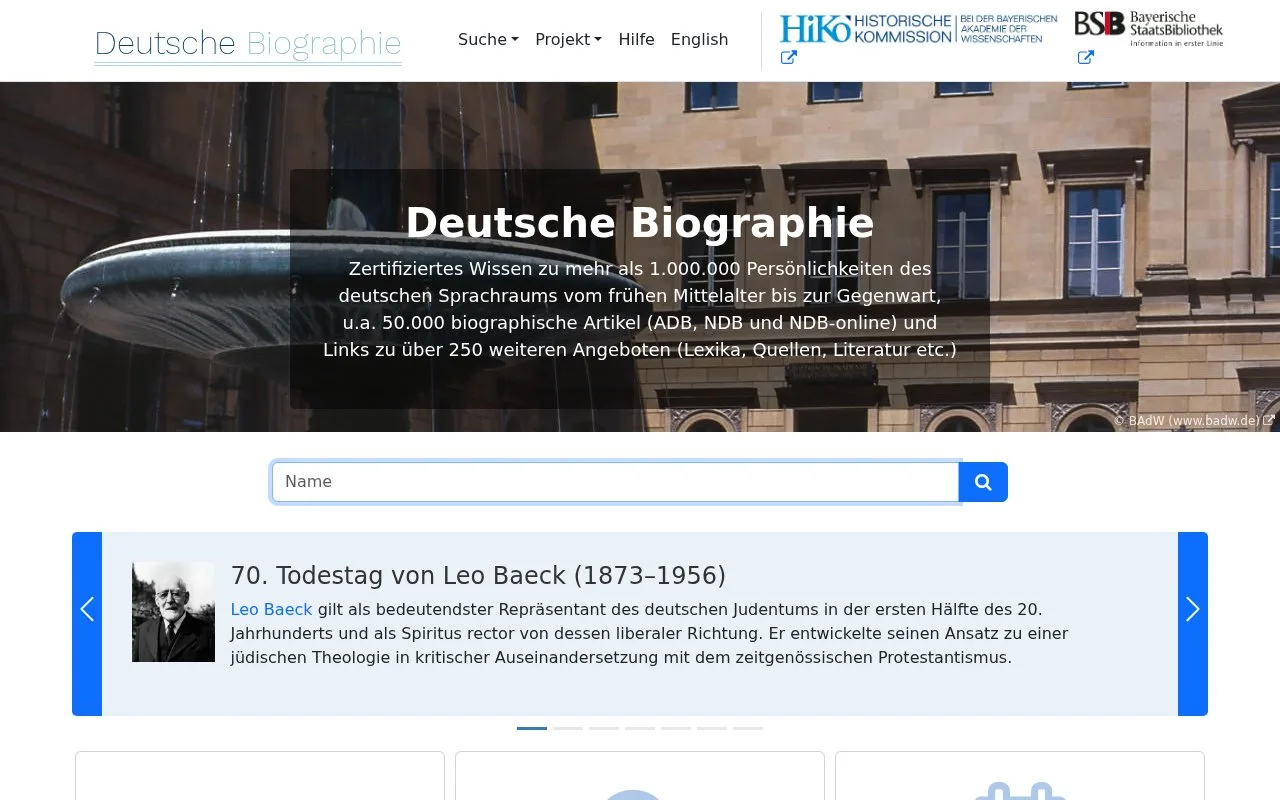This screenshot has height=800, width=1280.
Task: Click the Historische Kommission logo
Action: (918, 29)
